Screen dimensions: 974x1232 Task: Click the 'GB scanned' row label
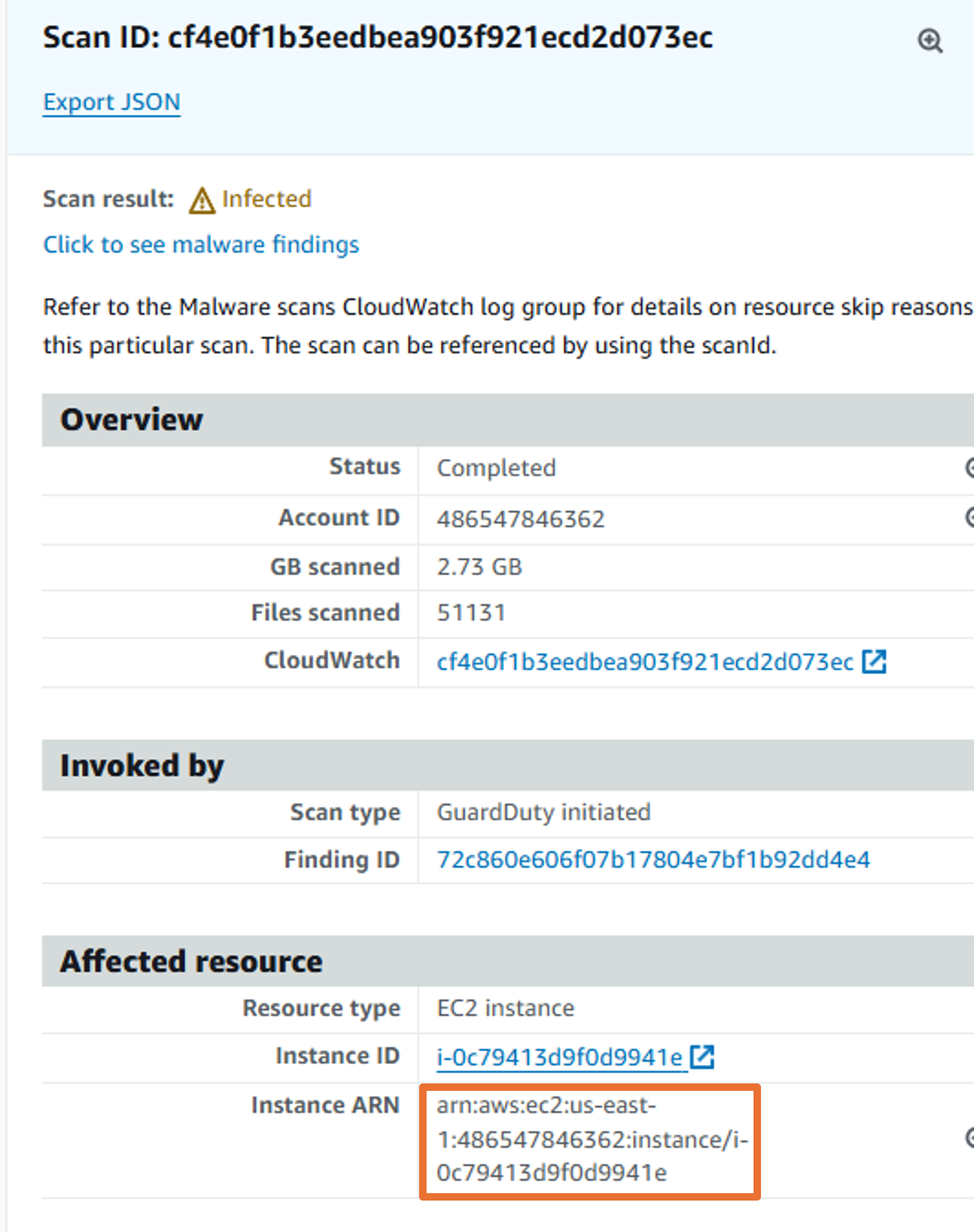coord(335,567)
